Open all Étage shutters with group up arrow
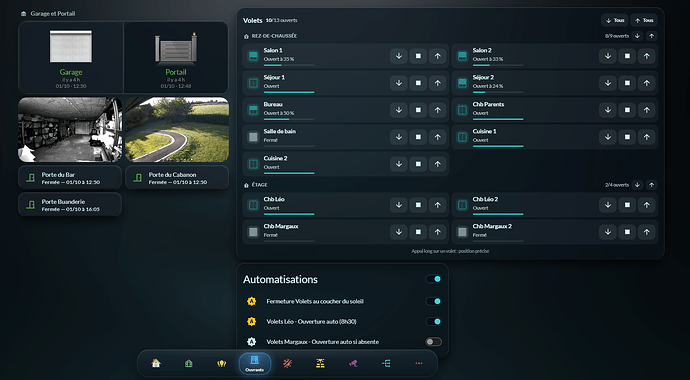Image resolution: width=690 pixels, height=380 pixels. click(x=652, y=185)
